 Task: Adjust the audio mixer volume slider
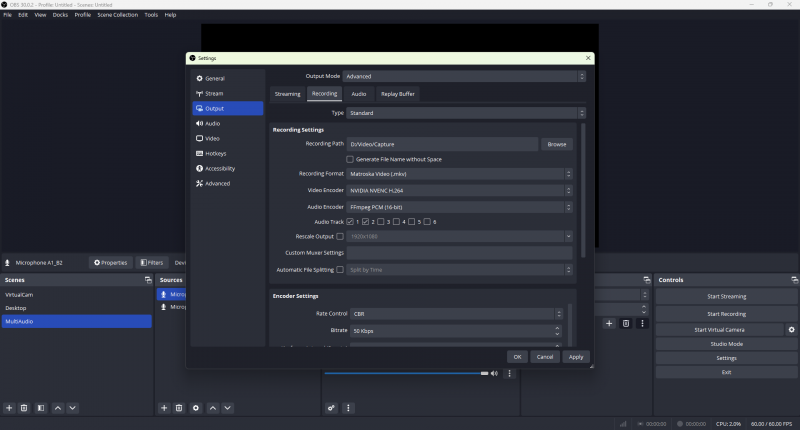click(x=406, y=373)
